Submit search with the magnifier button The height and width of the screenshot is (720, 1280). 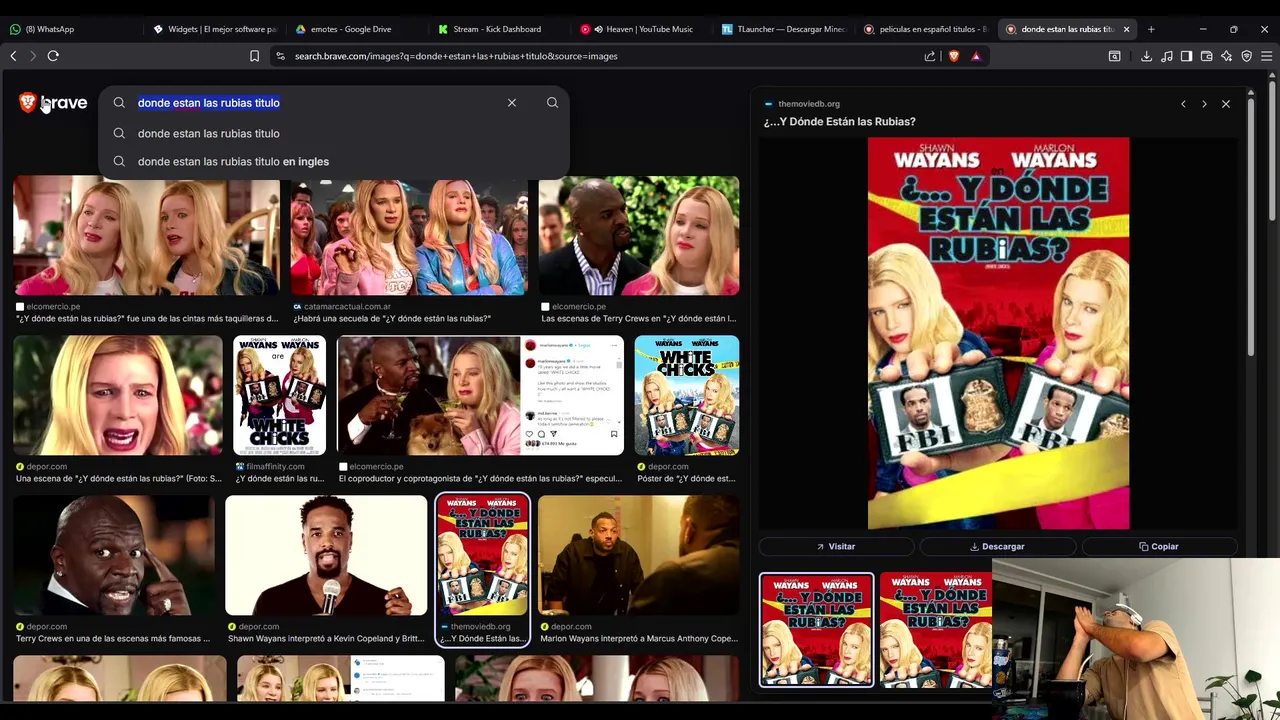pyautogui.click(x=552, y=103)
